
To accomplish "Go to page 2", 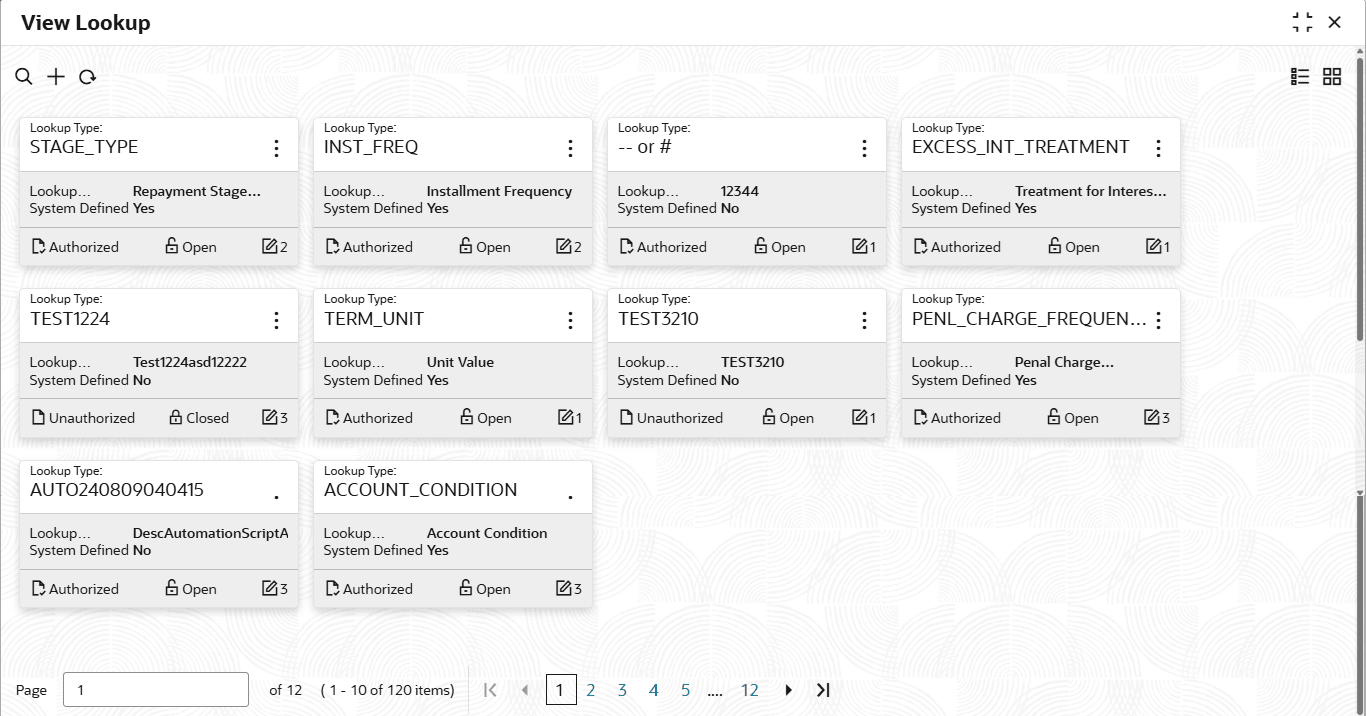I will click(x=591, y=690).
